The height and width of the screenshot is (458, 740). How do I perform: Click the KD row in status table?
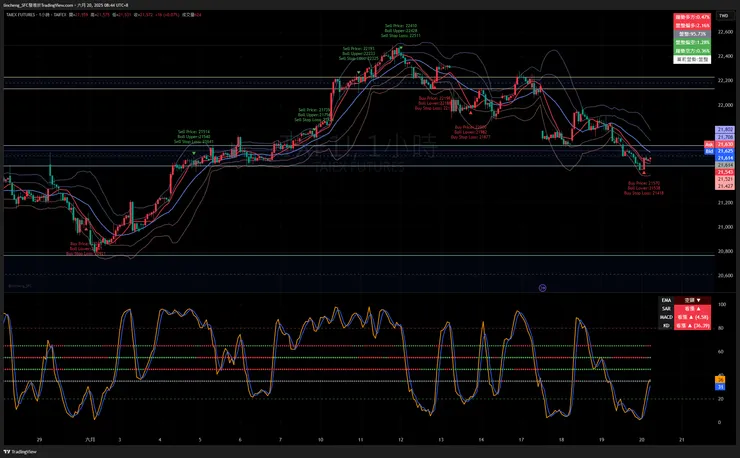(684, 325)
